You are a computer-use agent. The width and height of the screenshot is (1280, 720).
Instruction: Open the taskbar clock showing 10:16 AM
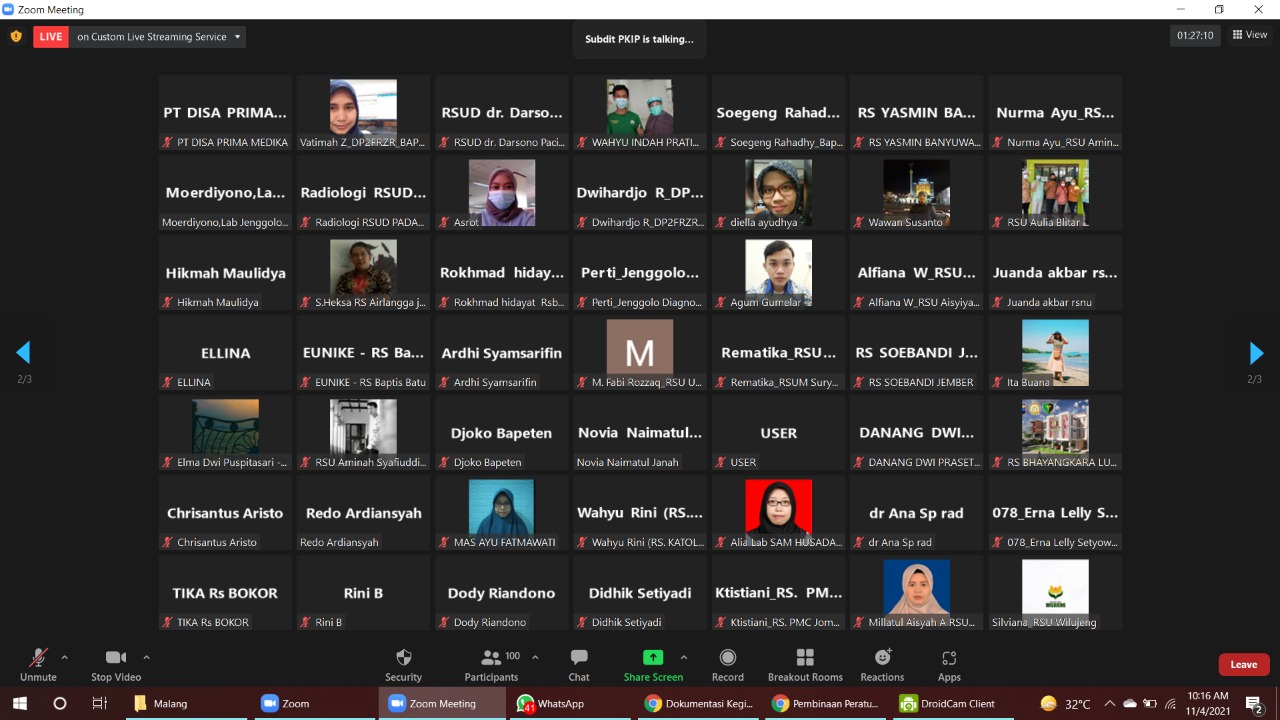point(1208,704)
